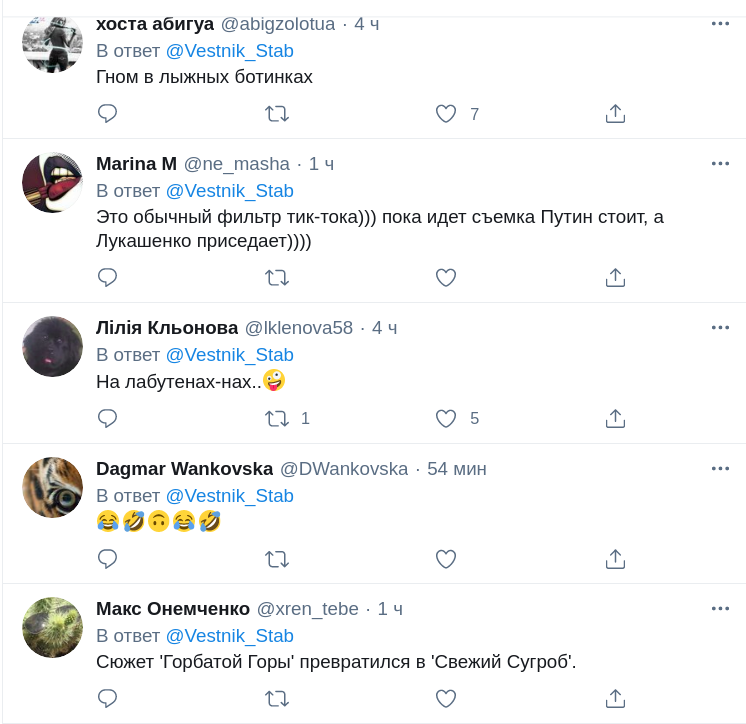Open more options on Макс Онемченко's tweet
Screen dimensions: 746x724
tap(720, 608)
